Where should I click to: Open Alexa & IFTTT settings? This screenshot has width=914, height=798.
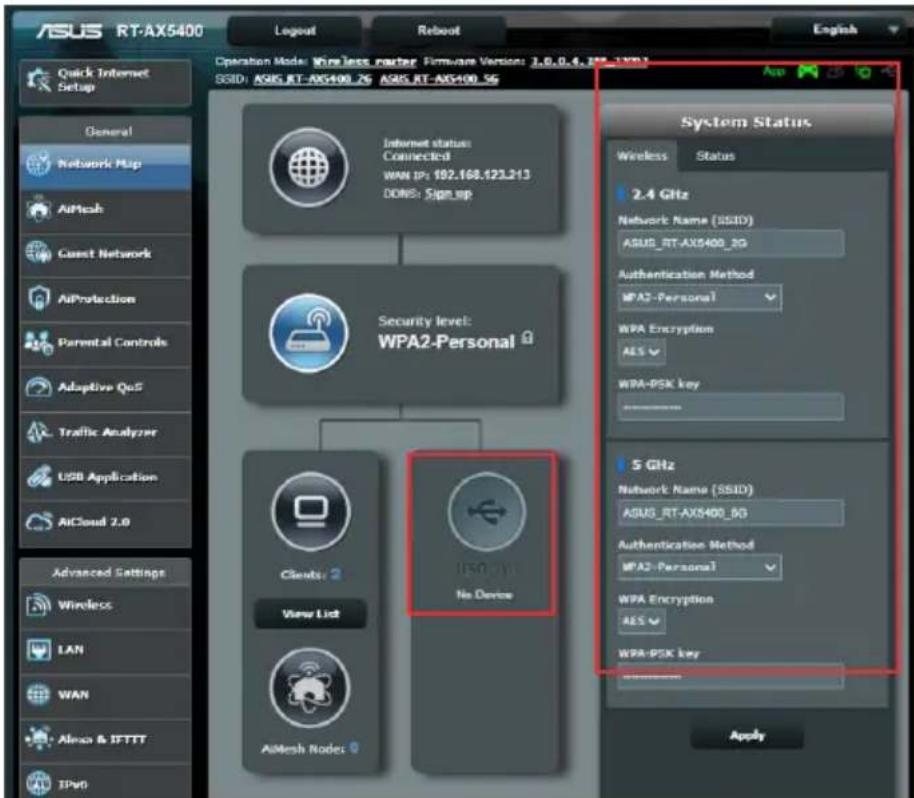click(105, 740)
